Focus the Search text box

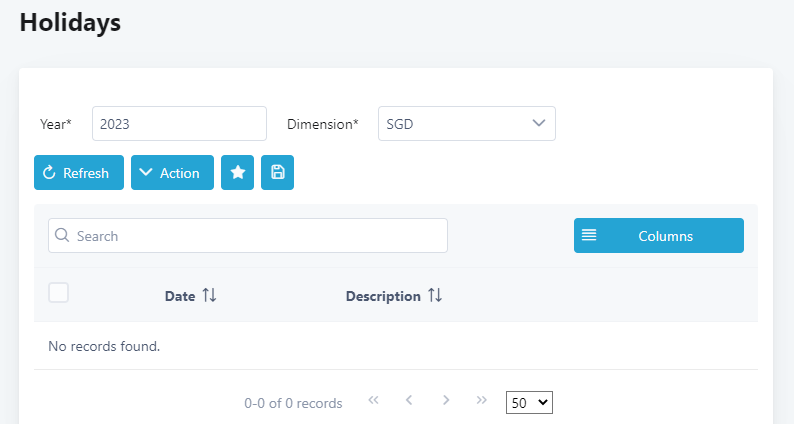(255, 236)
